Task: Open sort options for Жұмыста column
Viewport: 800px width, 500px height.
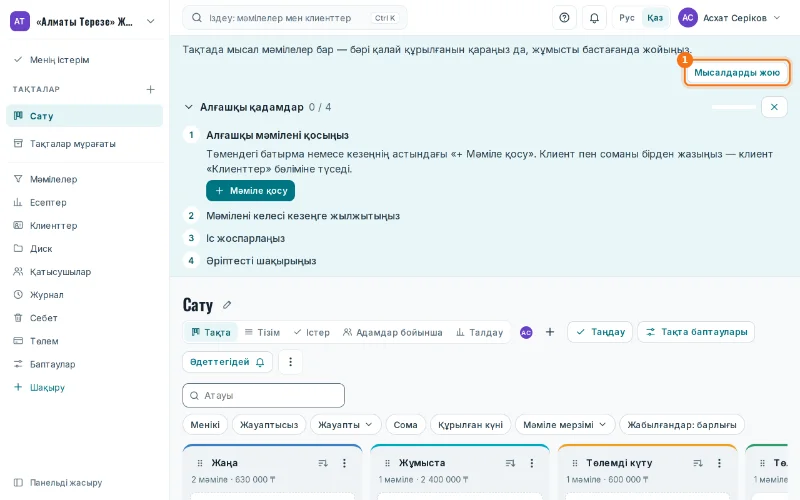Action: pos(510,463)
